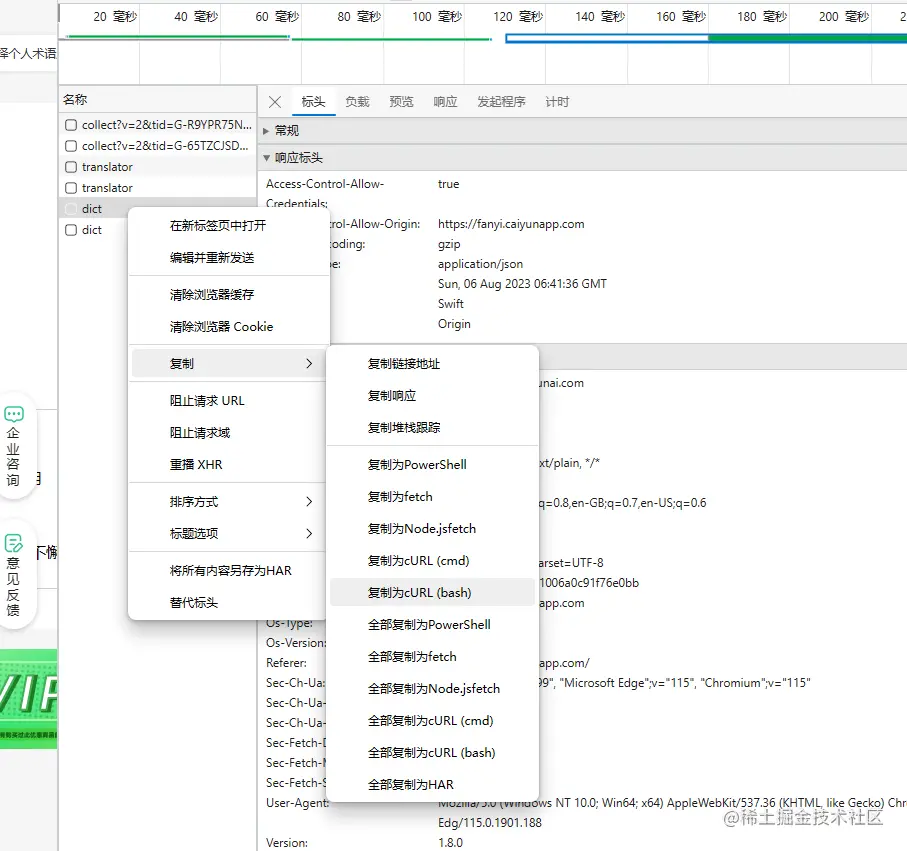Close the request details panel
This screenshot has width=907, height=851.
click(275, 102)
